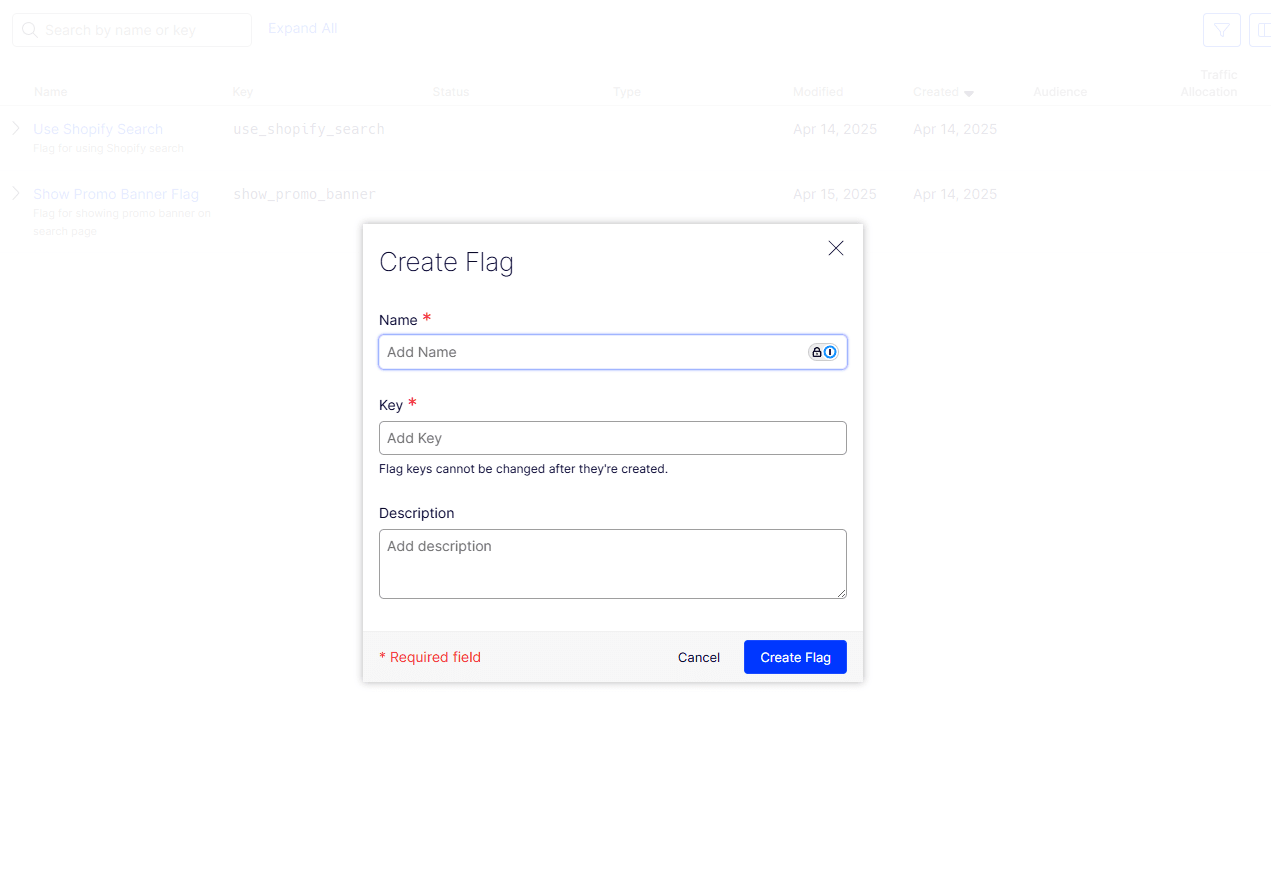Cancel the flag creation

click(x=698, y=657)
